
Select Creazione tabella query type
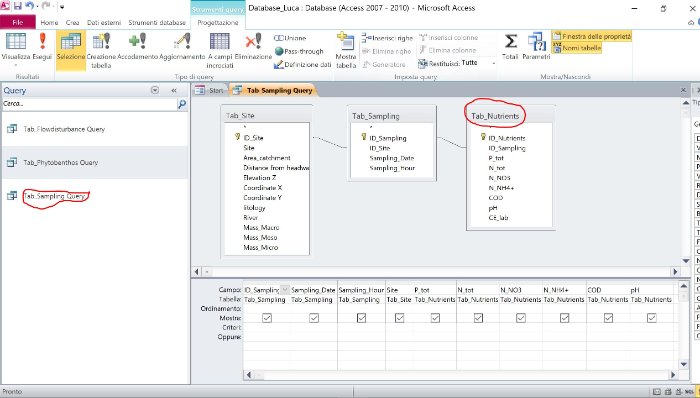[x=101, y=50]
